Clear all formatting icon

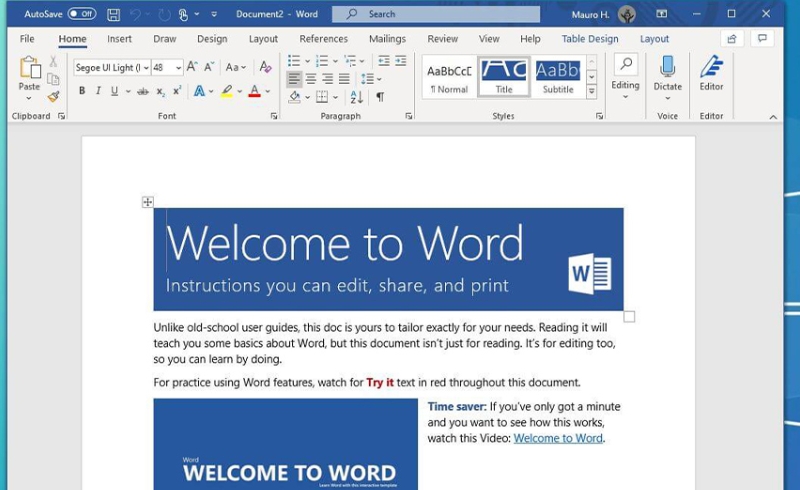pos(265,66)
